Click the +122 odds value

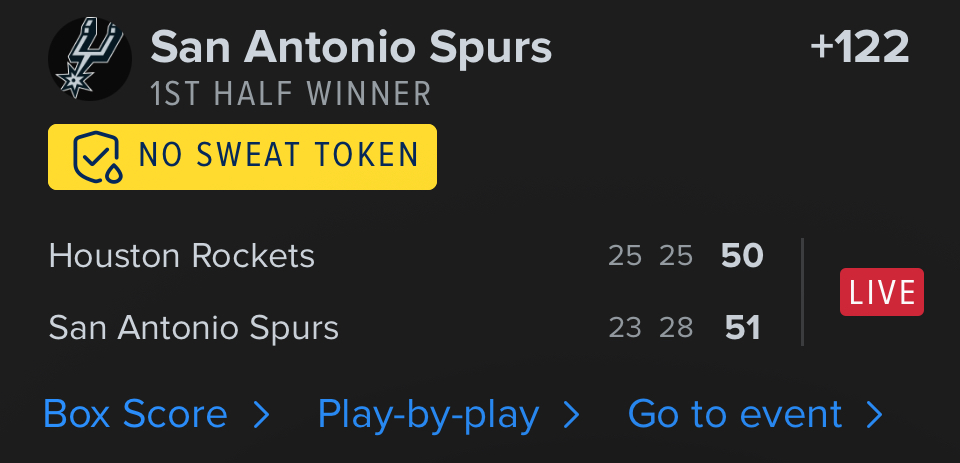click(x=859, y=47)
